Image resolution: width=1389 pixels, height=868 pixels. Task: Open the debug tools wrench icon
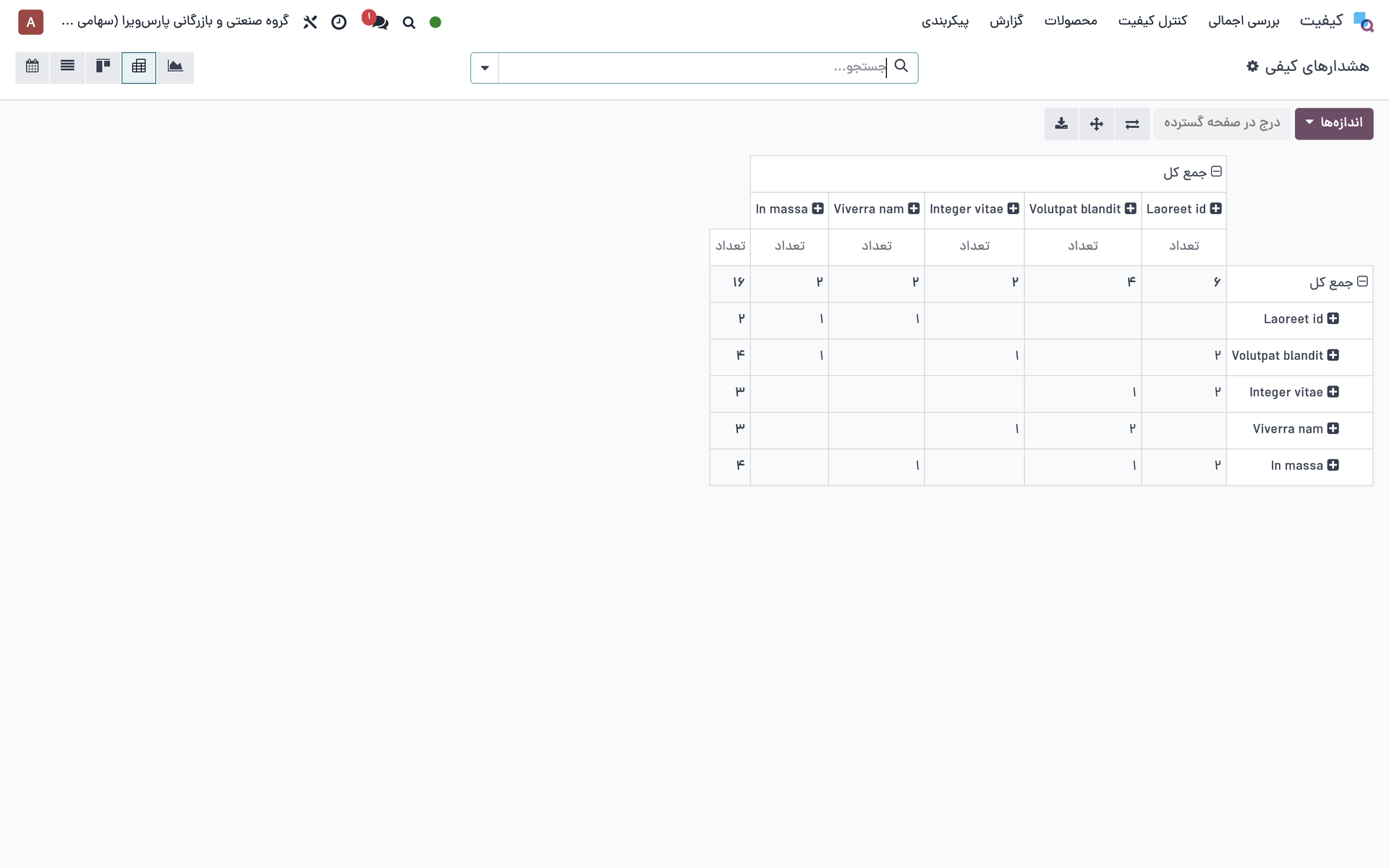click(x=310, y=22)
